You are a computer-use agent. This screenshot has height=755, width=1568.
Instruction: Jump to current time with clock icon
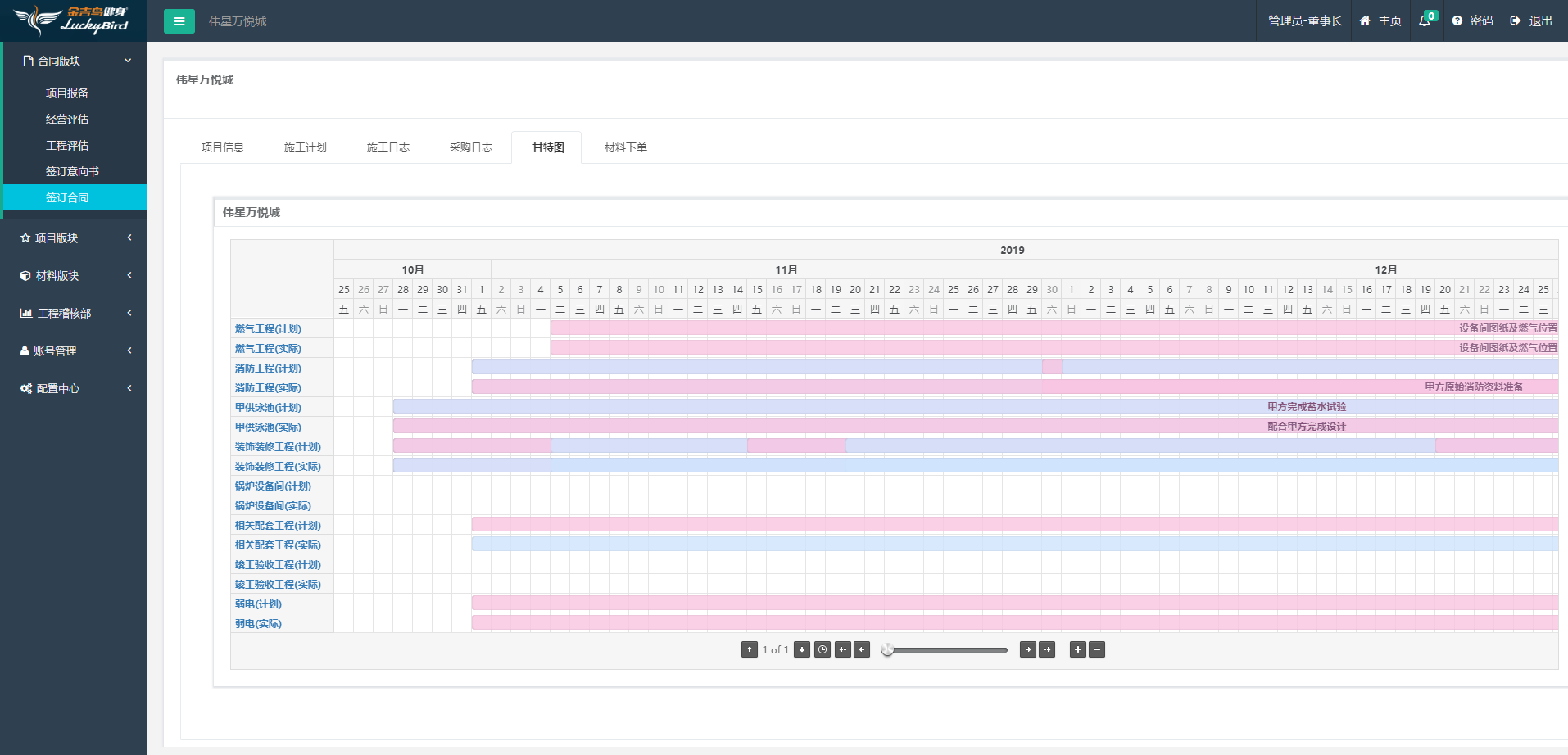822,649
